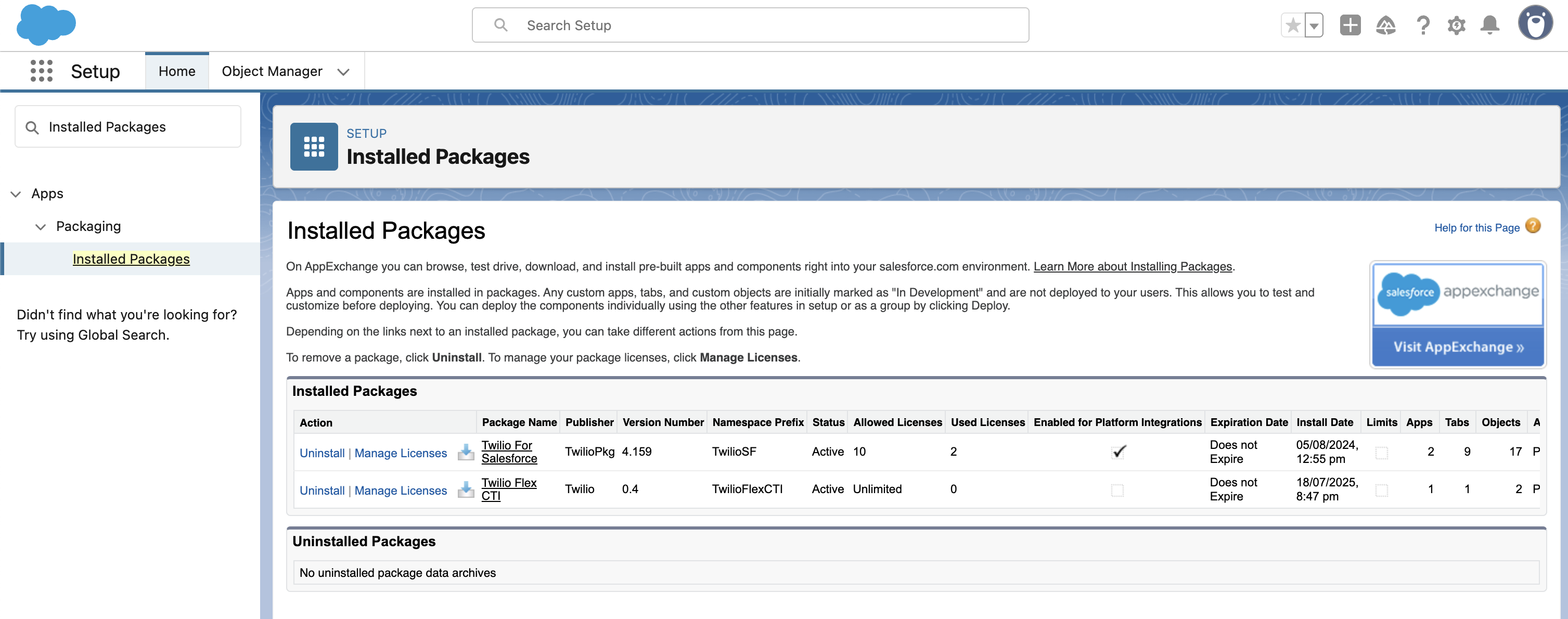
Task: Open the Object Manager tab
Action: click(x=272, y=71)
